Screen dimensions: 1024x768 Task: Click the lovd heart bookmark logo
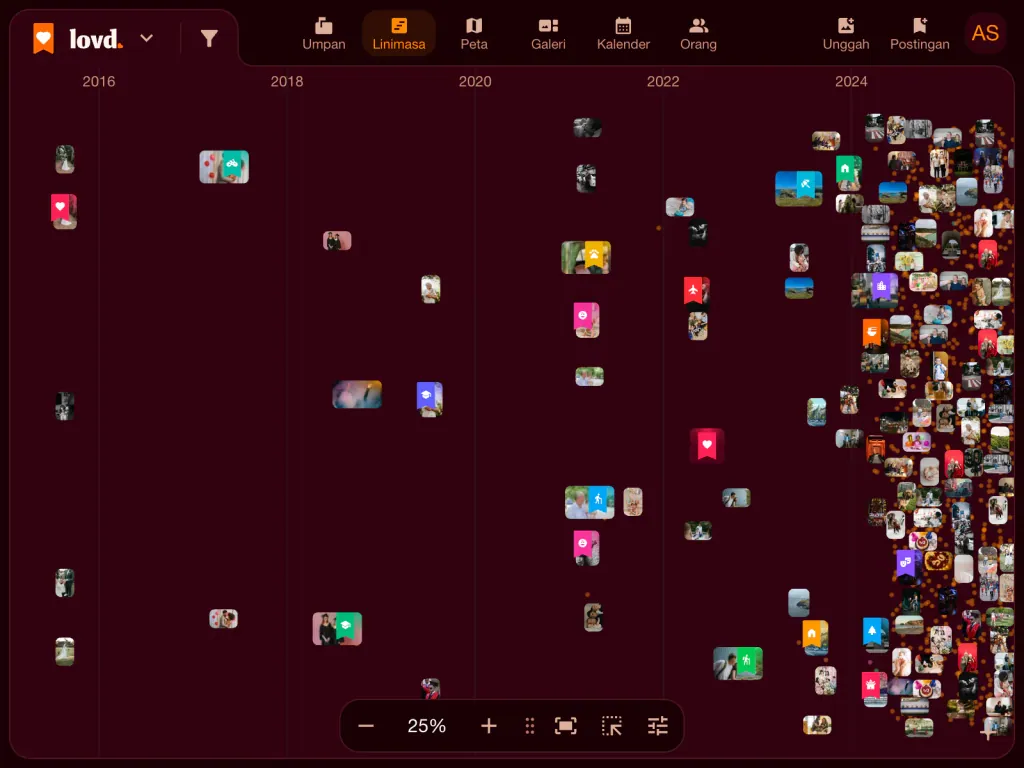(x=44, y=38)
